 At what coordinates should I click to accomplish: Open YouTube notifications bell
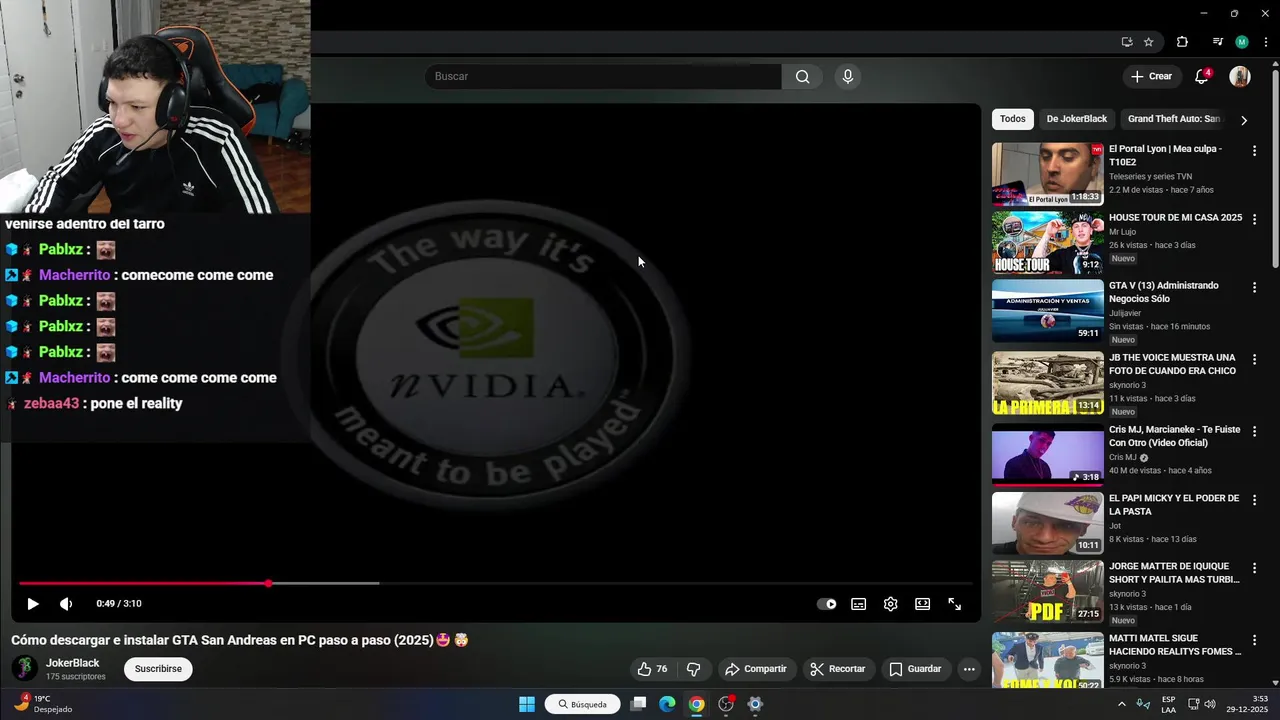coord(1202,77)
